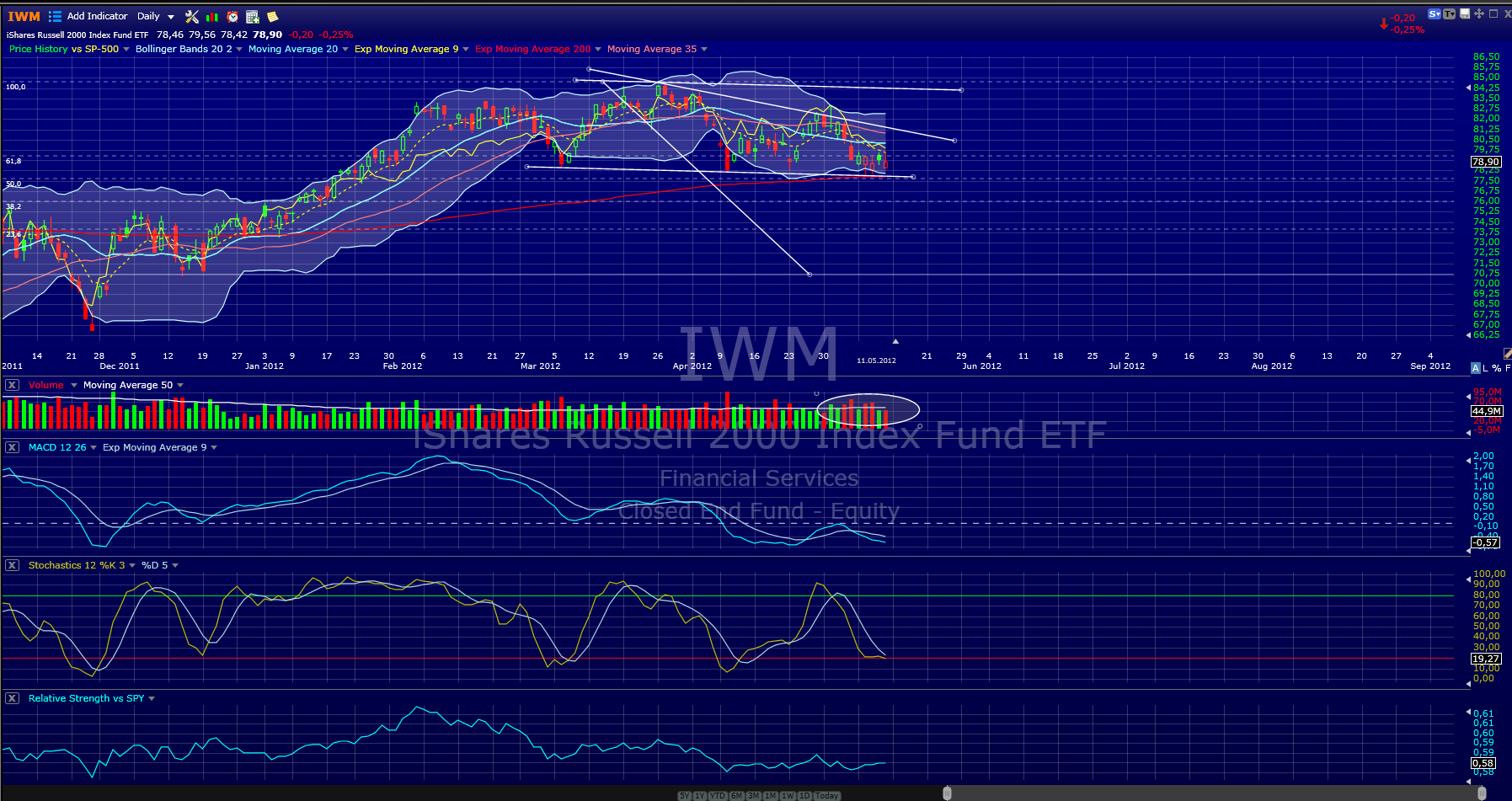Screen dimensions: 1512x801
Task: Select the 1Y time range button
Action: [699, 796]
